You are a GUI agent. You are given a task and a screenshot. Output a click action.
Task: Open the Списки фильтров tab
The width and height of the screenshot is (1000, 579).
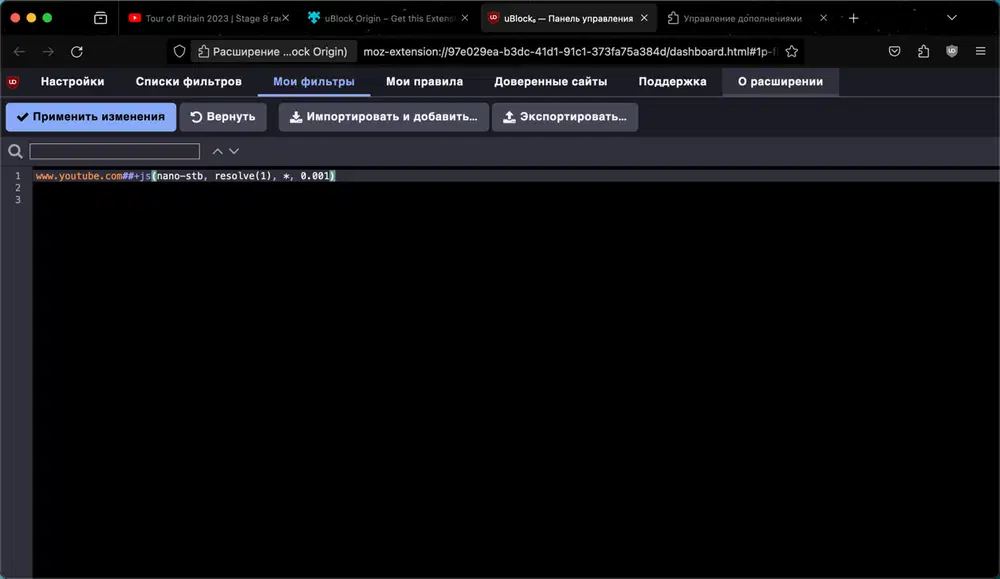[x=189, y=82]
